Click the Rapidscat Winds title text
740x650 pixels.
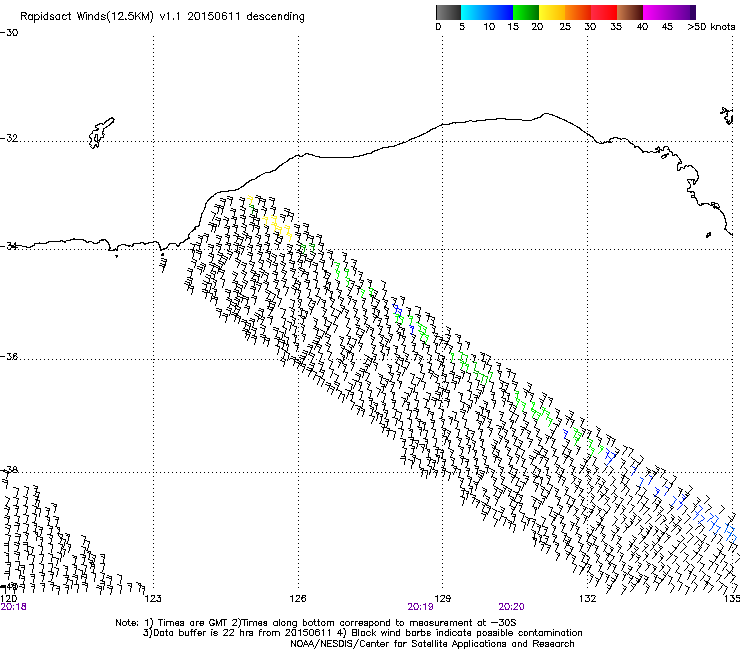point(162,17)
